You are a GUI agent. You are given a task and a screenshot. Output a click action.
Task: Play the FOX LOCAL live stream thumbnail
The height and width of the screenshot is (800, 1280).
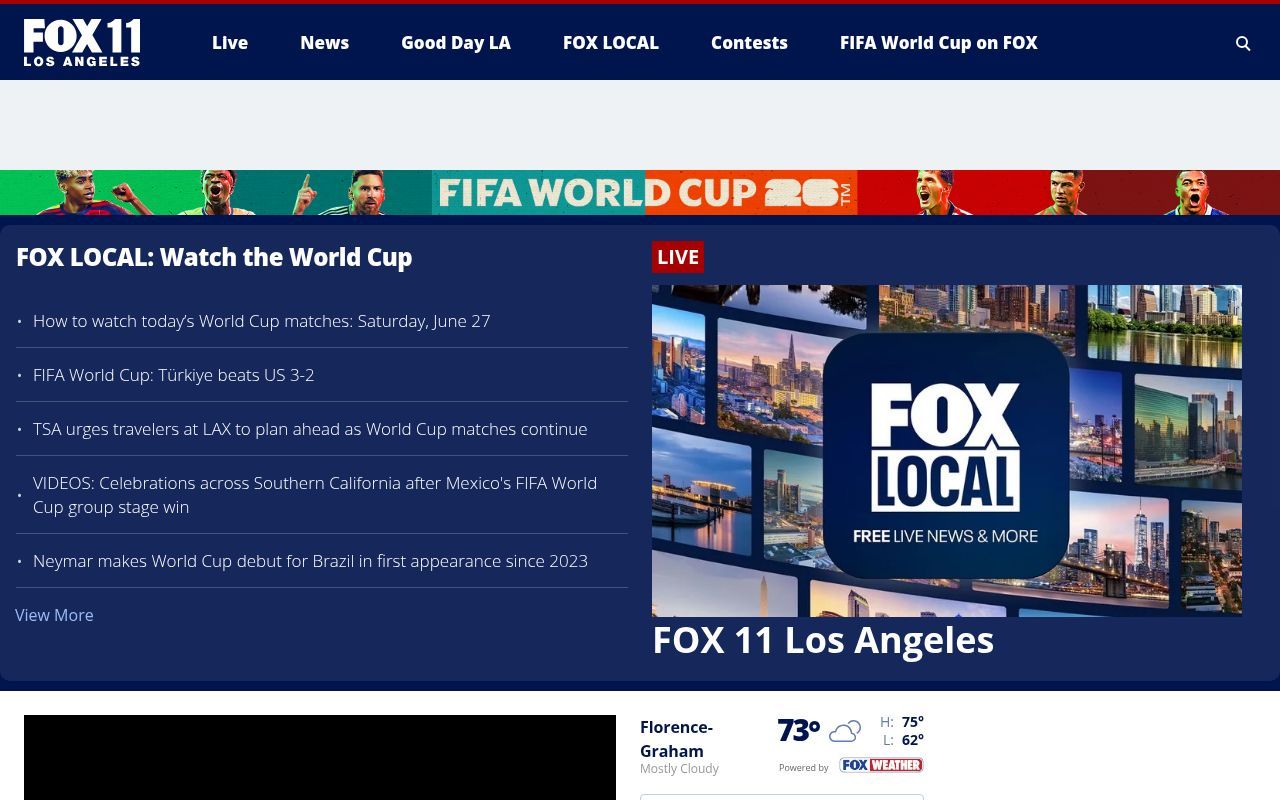[947, 450]
